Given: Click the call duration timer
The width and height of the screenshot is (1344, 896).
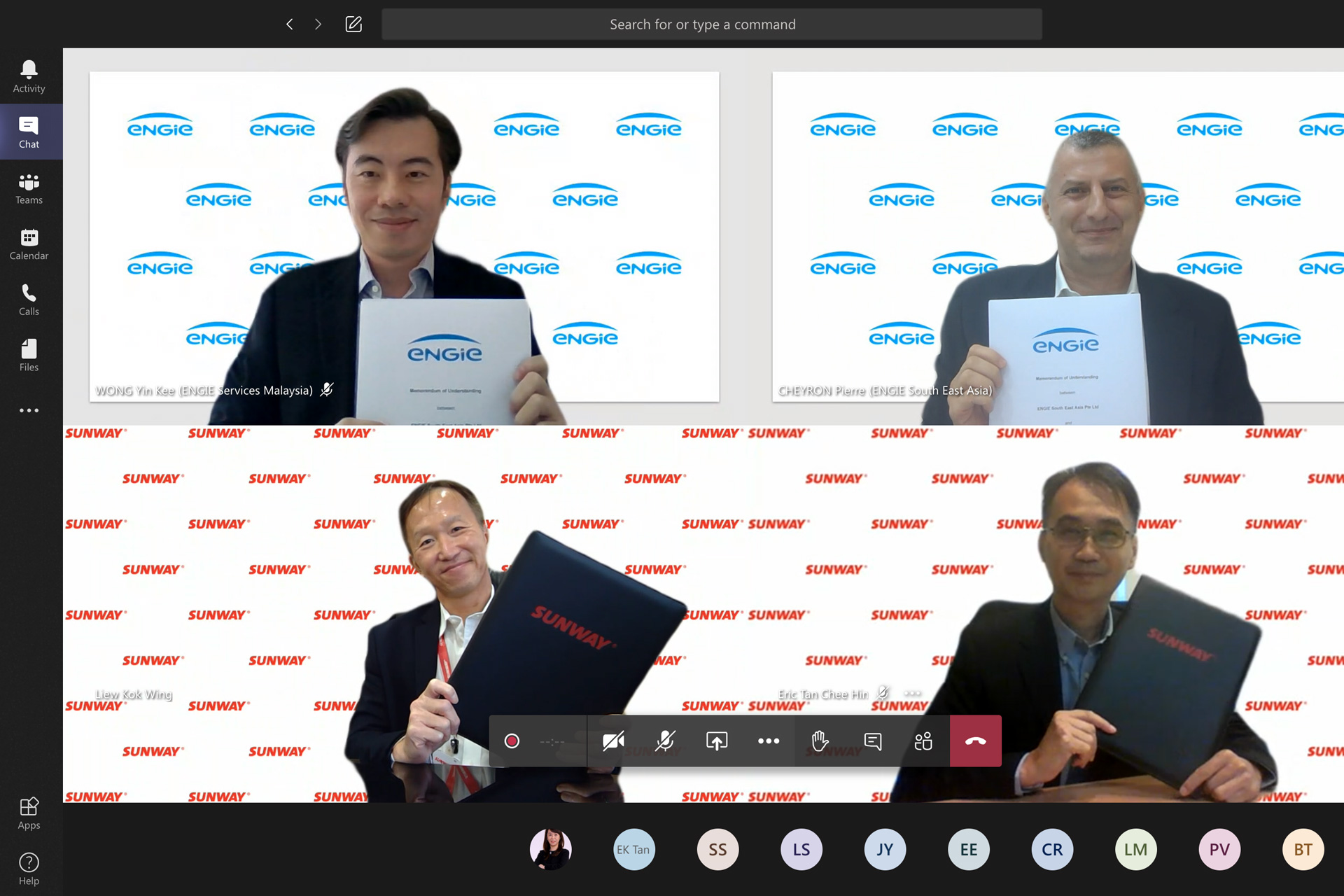Looking at the screenshot, I should pyautogui.click(x=552, y=741).
